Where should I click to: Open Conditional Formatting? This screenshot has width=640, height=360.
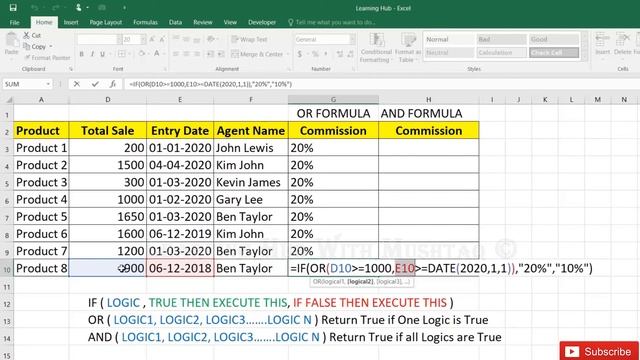click(x=376, y=47)
